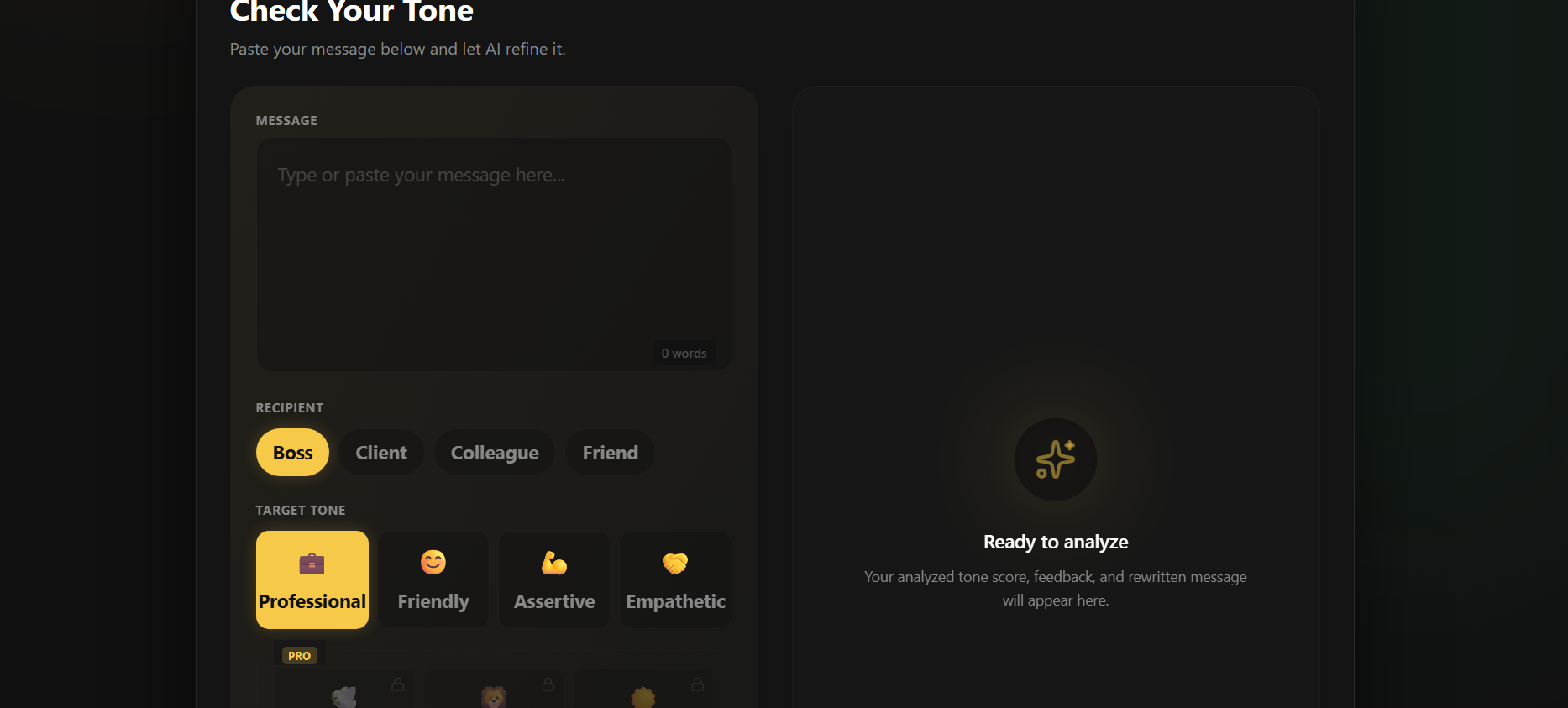Screen dimensions: 1568x708
Task: Click the lock icon on the dove tone card
Action: pyautogui.click(x=398, y=684)
